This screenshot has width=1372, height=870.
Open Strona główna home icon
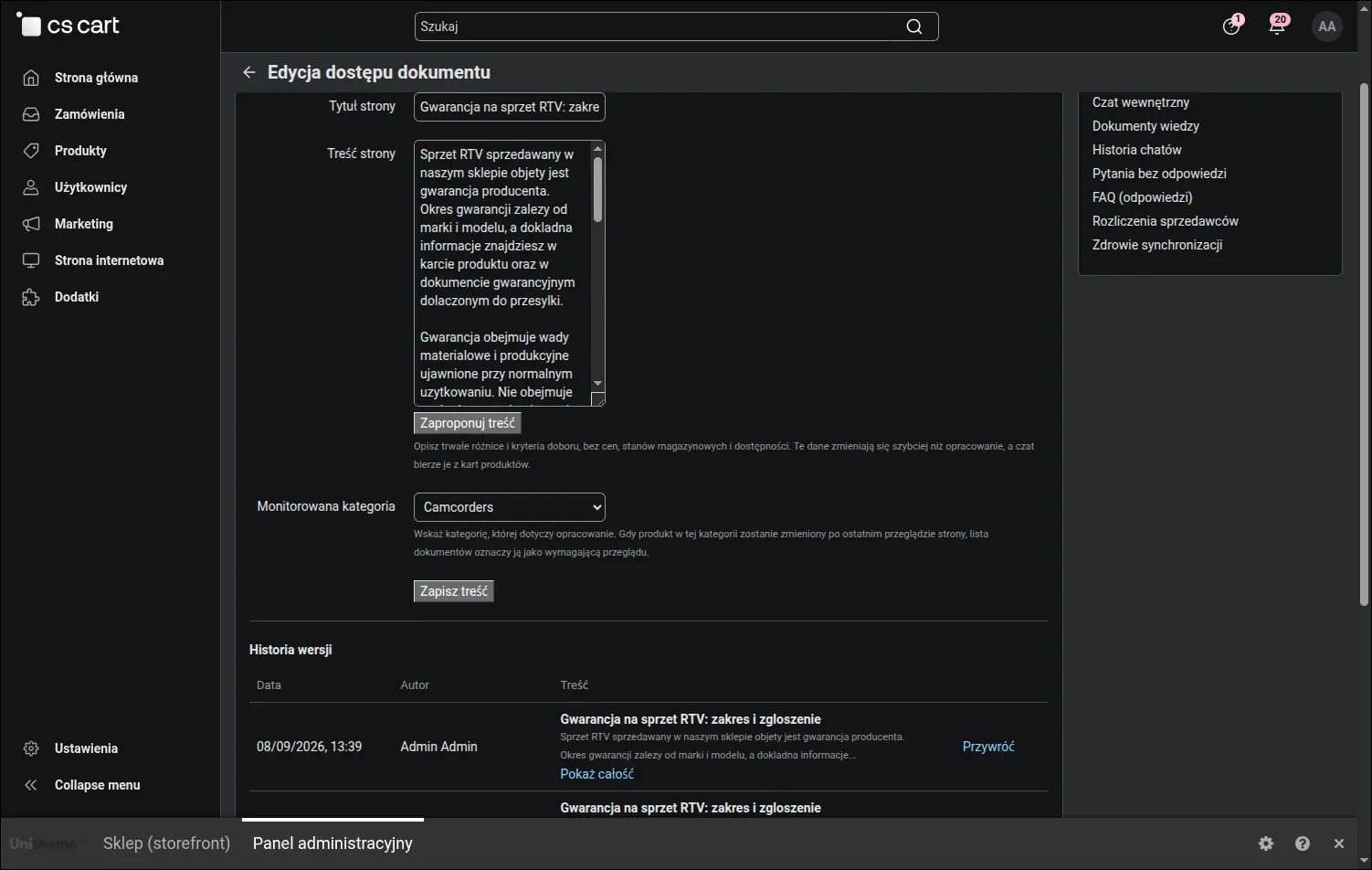point(31,78)
